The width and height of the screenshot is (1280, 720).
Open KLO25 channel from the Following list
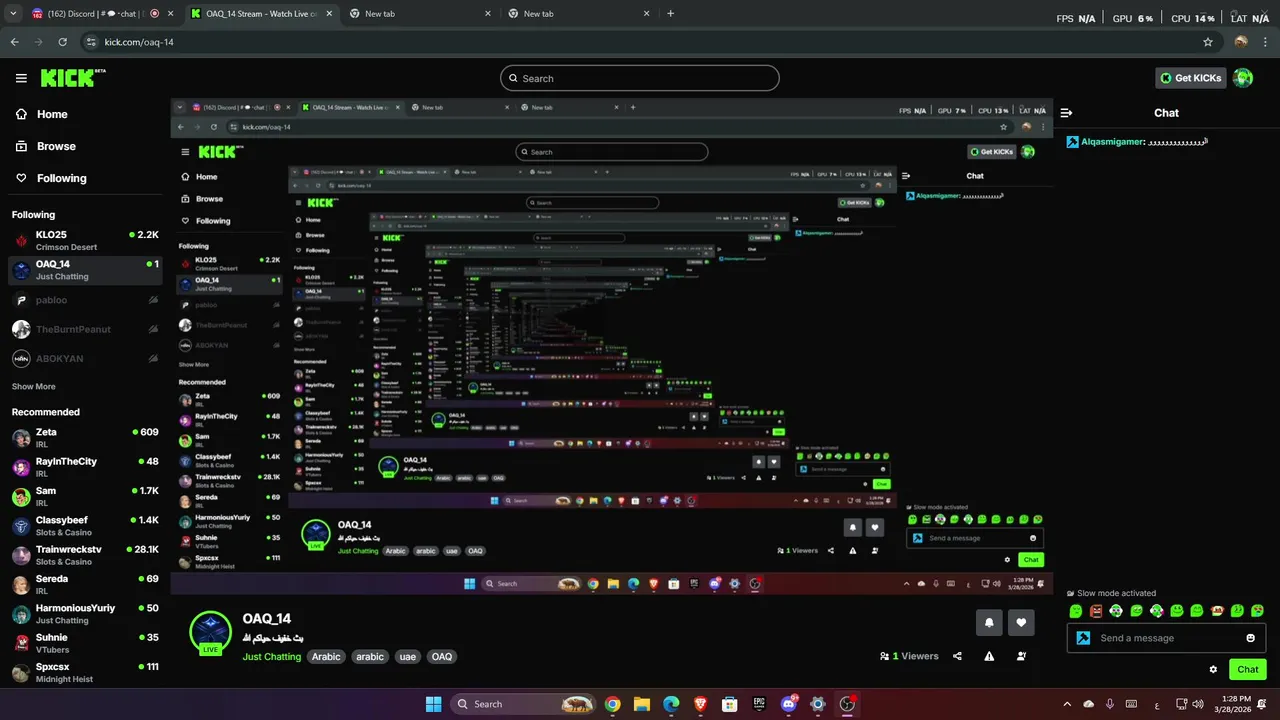click(85, 240)
